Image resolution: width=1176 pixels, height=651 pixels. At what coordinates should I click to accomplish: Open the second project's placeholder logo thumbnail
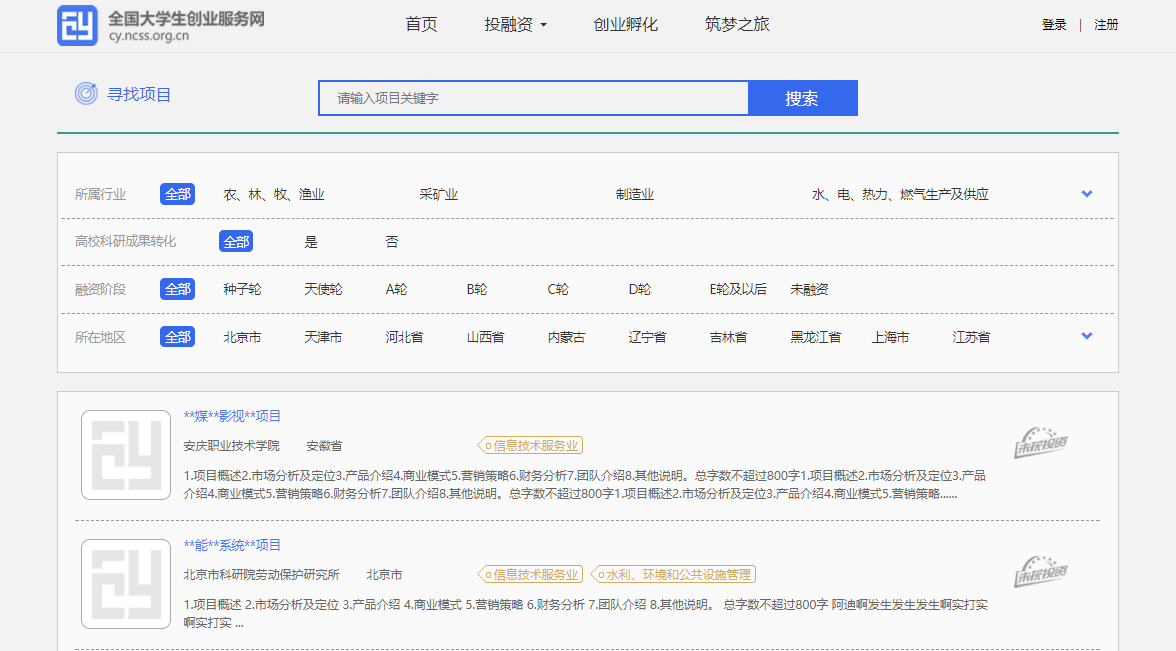(126, 584)
